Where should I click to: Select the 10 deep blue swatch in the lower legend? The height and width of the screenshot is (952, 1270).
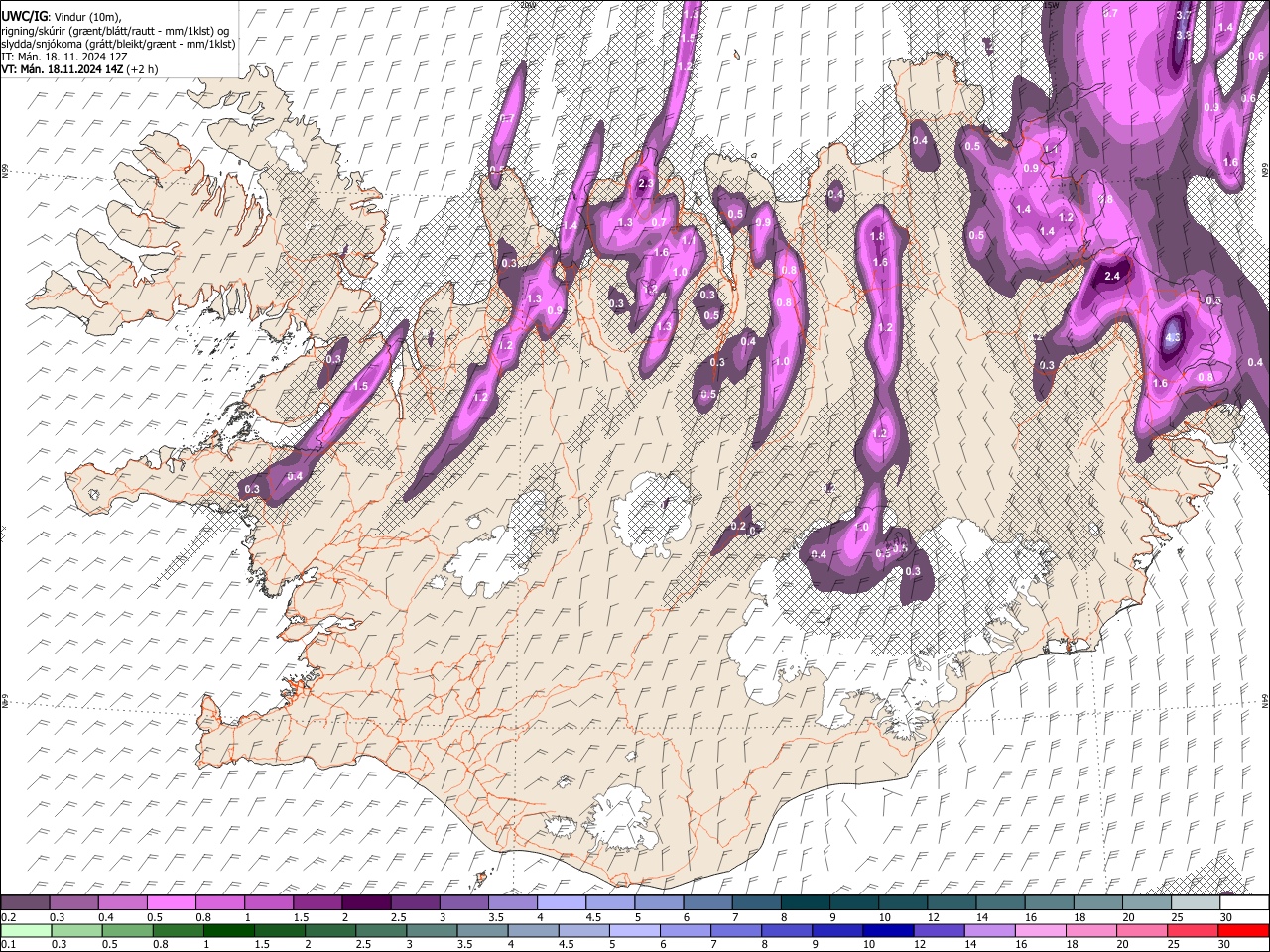pos(887,930)
